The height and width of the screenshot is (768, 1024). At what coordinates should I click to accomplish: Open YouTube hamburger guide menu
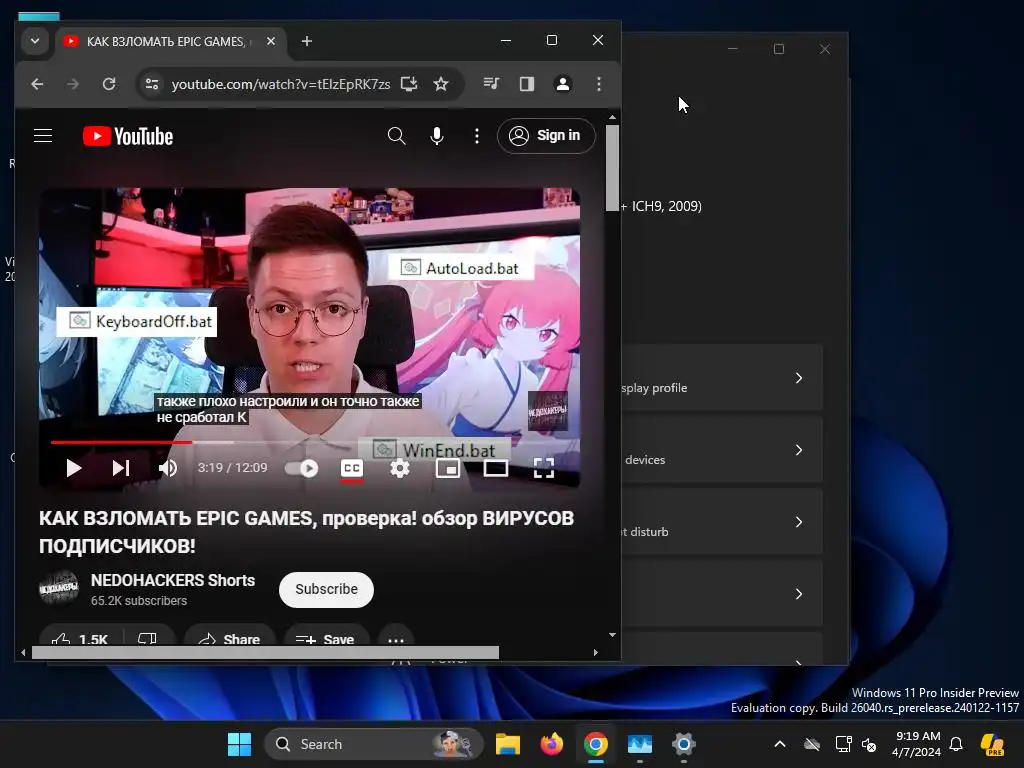coord(43,136)
